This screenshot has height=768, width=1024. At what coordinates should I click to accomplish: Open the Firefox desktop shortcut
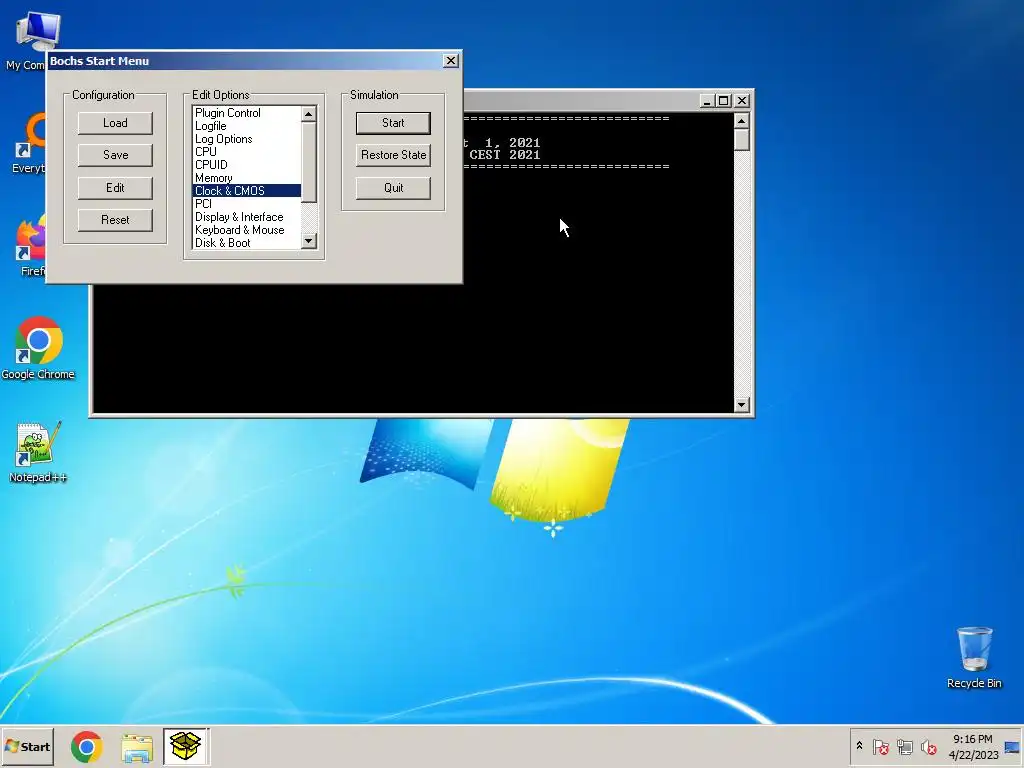31,247
